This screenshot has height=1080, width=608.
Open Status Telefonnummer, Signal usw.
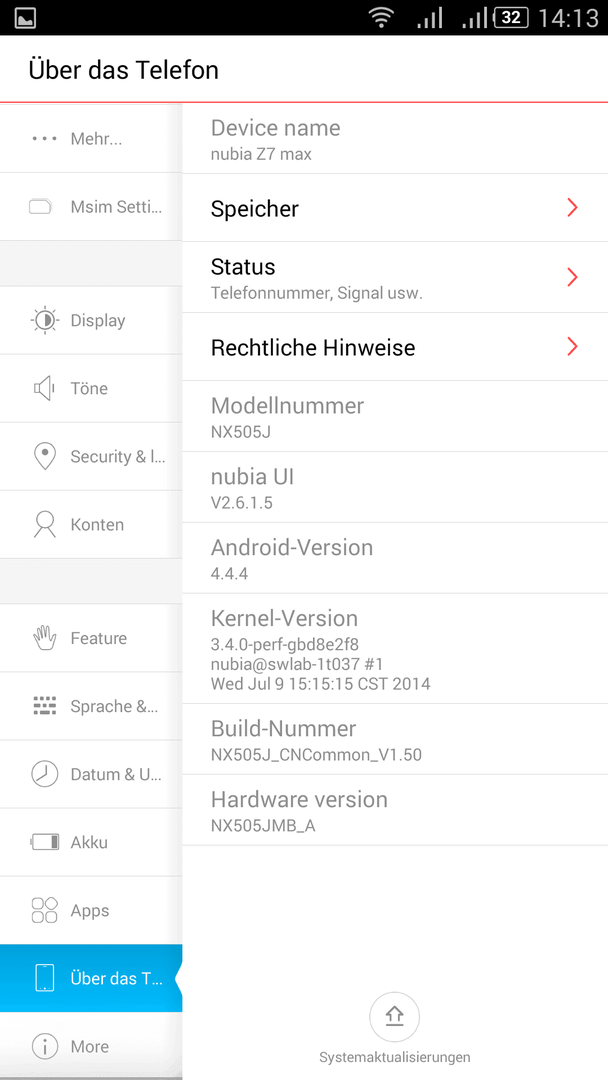(395, 278)
